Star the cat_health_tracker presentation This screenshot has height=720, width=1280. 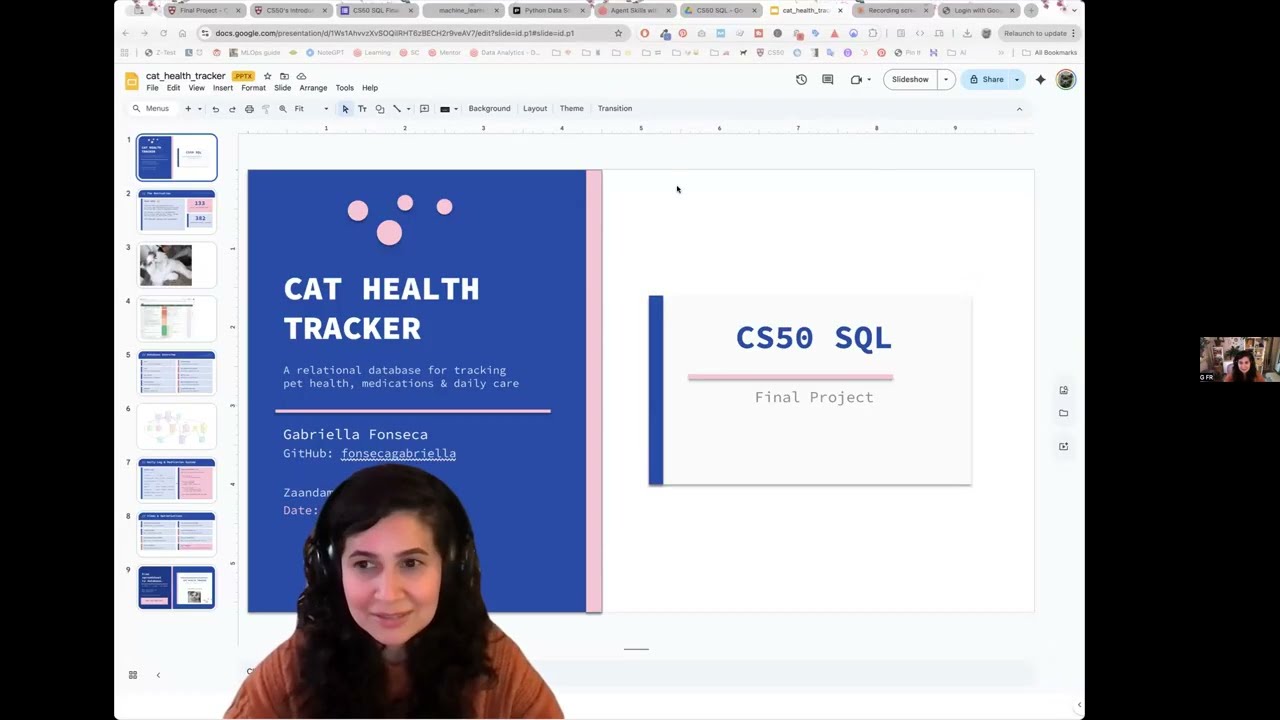(x=267, y=76)
